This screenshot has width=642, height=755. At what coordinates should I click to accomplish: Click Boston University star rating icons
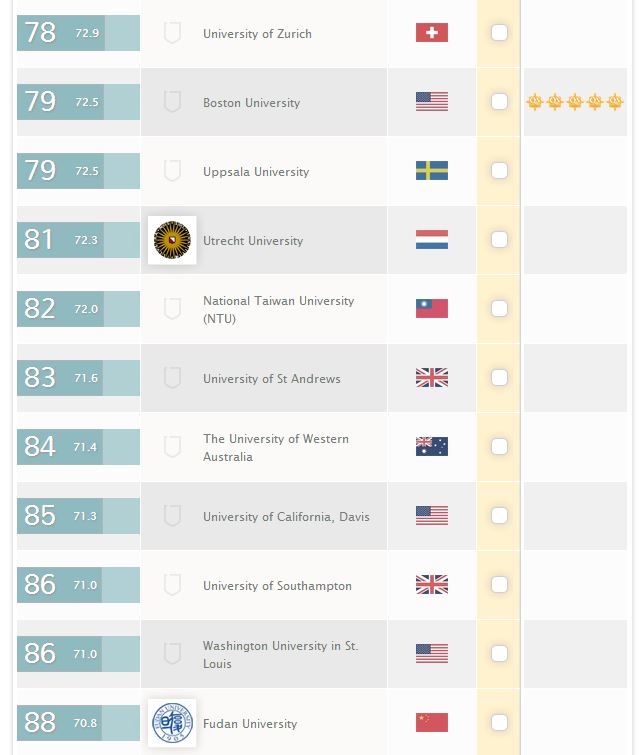575,102
